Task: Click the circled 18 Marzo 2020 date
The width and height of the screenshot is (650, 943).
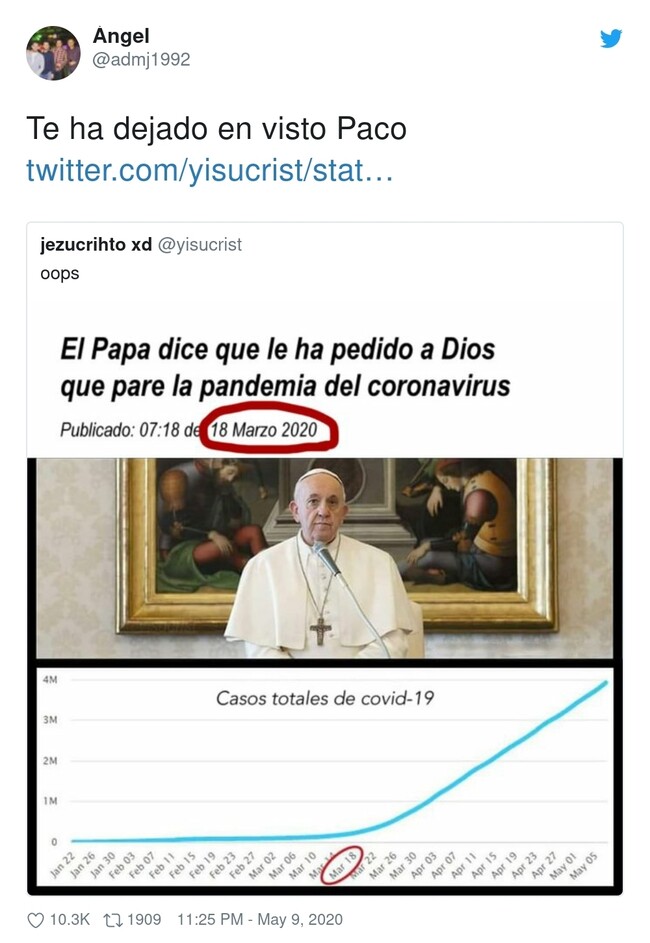Action: pyautogui.click(x=269, y=428)
